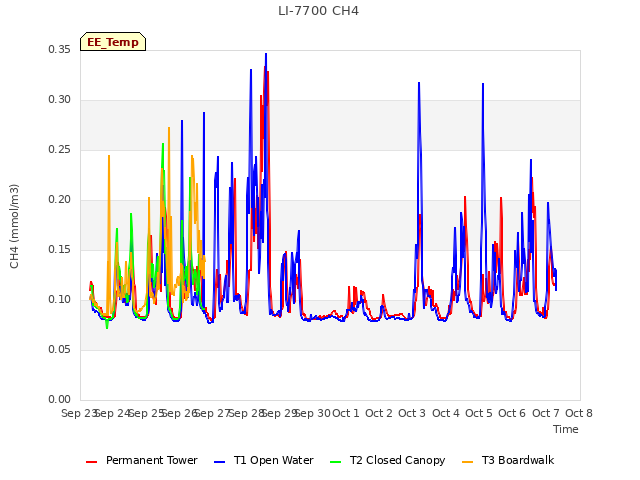The width and height of the screenshot is (640, 480).
Task: Click the green T2 peak near Sep 25
Action: pos(163,144)
